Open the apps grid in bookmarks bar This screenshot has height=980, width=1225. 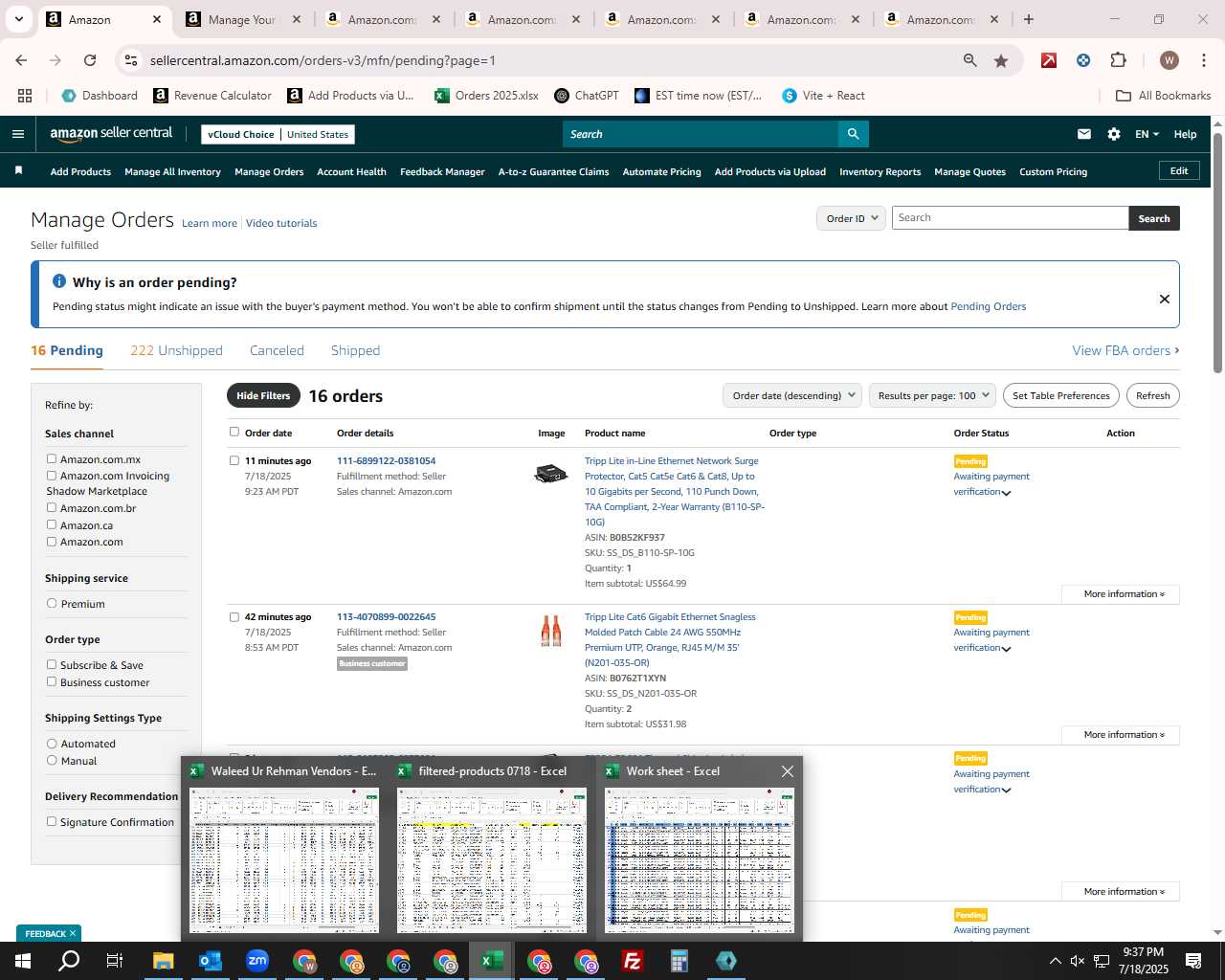(x=25, y=96)
